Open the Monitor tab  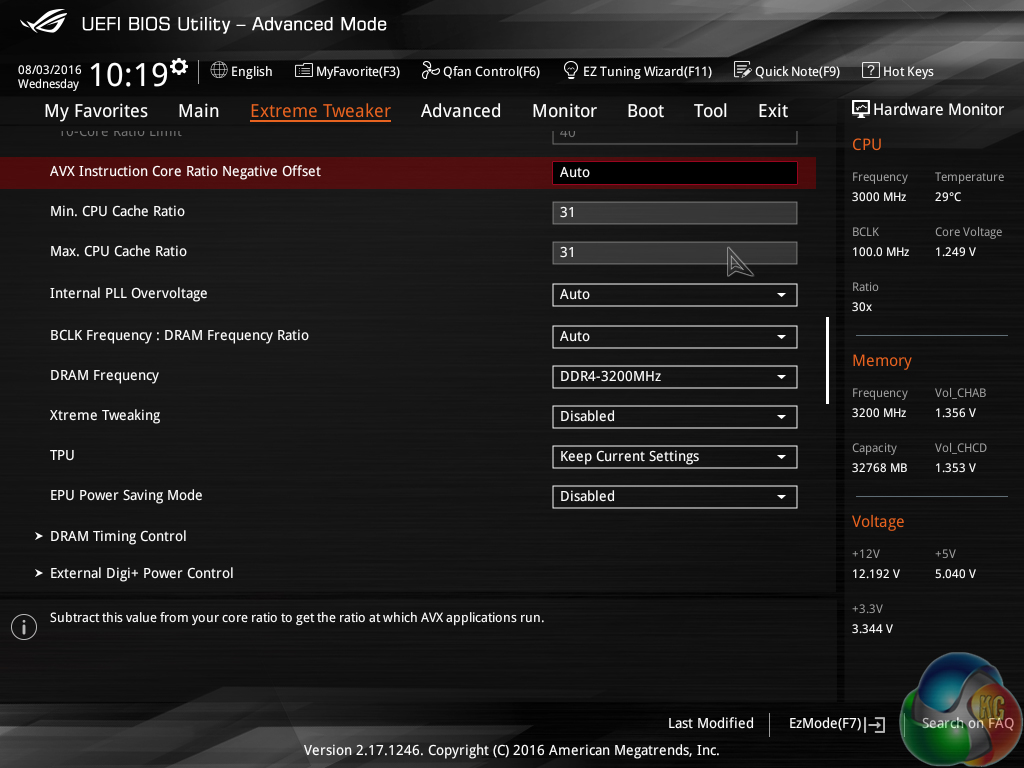(x=564, y=111)
